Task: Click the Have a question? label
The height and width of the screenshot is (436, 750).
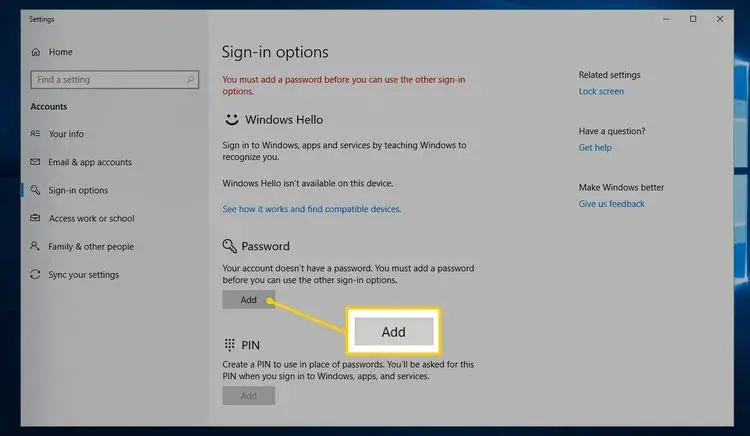Action: 612,131
